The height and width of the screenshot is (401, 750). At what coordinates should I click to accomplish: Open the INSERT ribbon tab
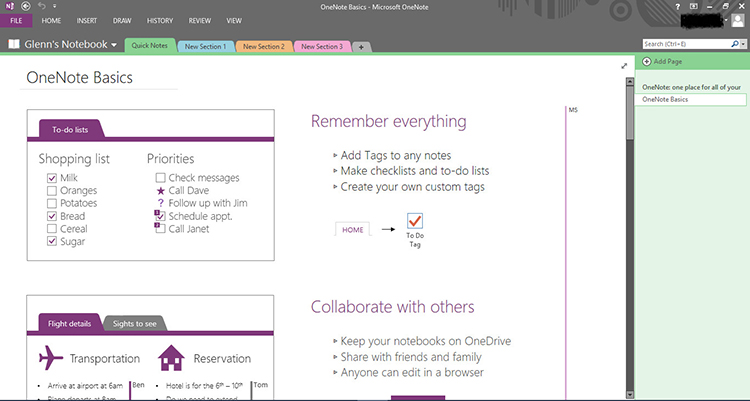click(86, 20)
